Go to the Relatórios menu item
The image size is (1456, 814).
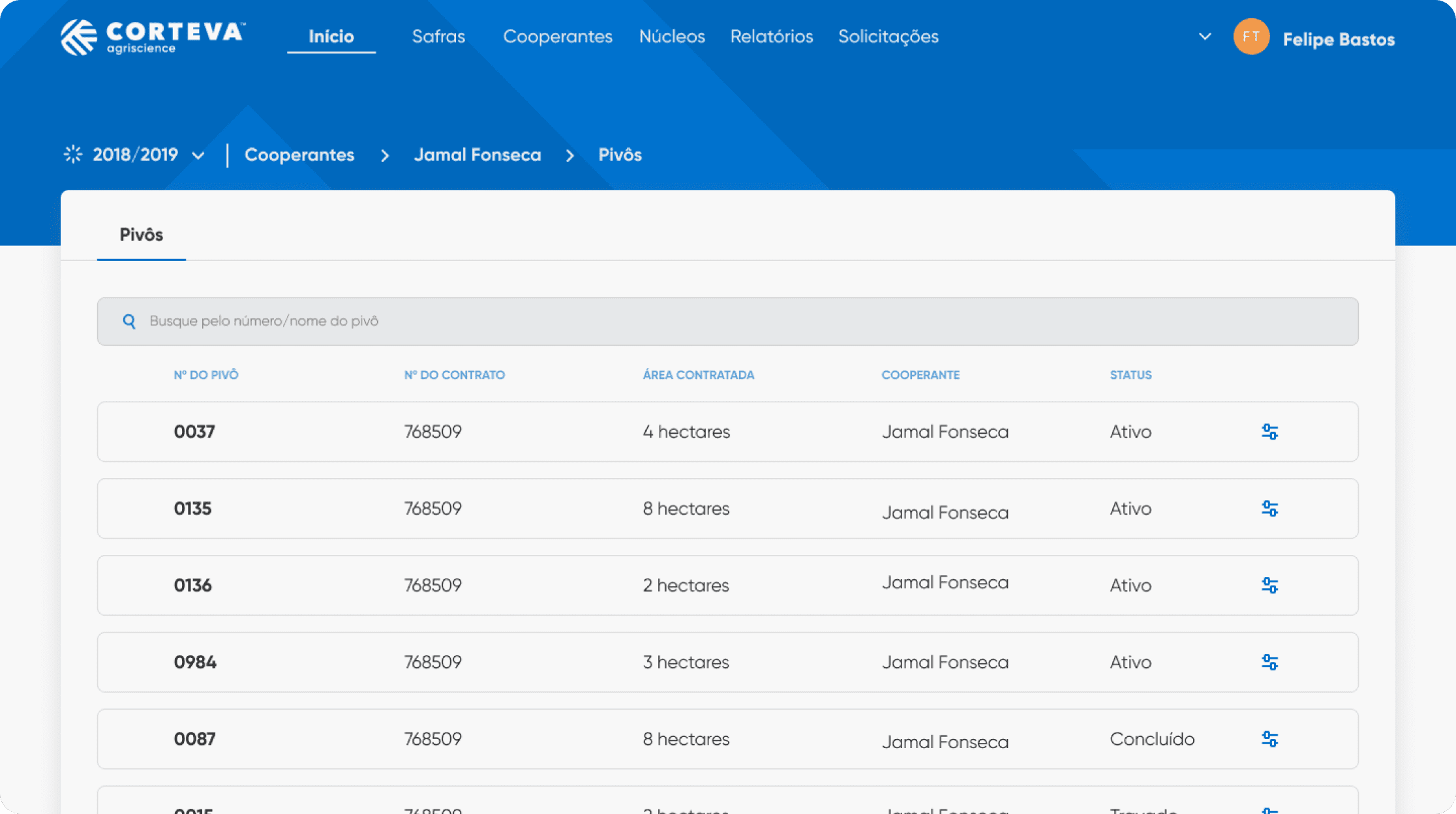coord(771,37)
